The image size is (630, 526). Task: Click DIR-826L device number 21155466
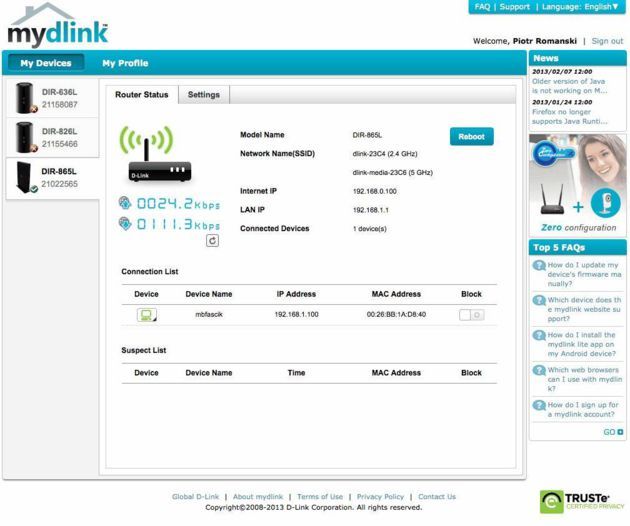[59, 144]
